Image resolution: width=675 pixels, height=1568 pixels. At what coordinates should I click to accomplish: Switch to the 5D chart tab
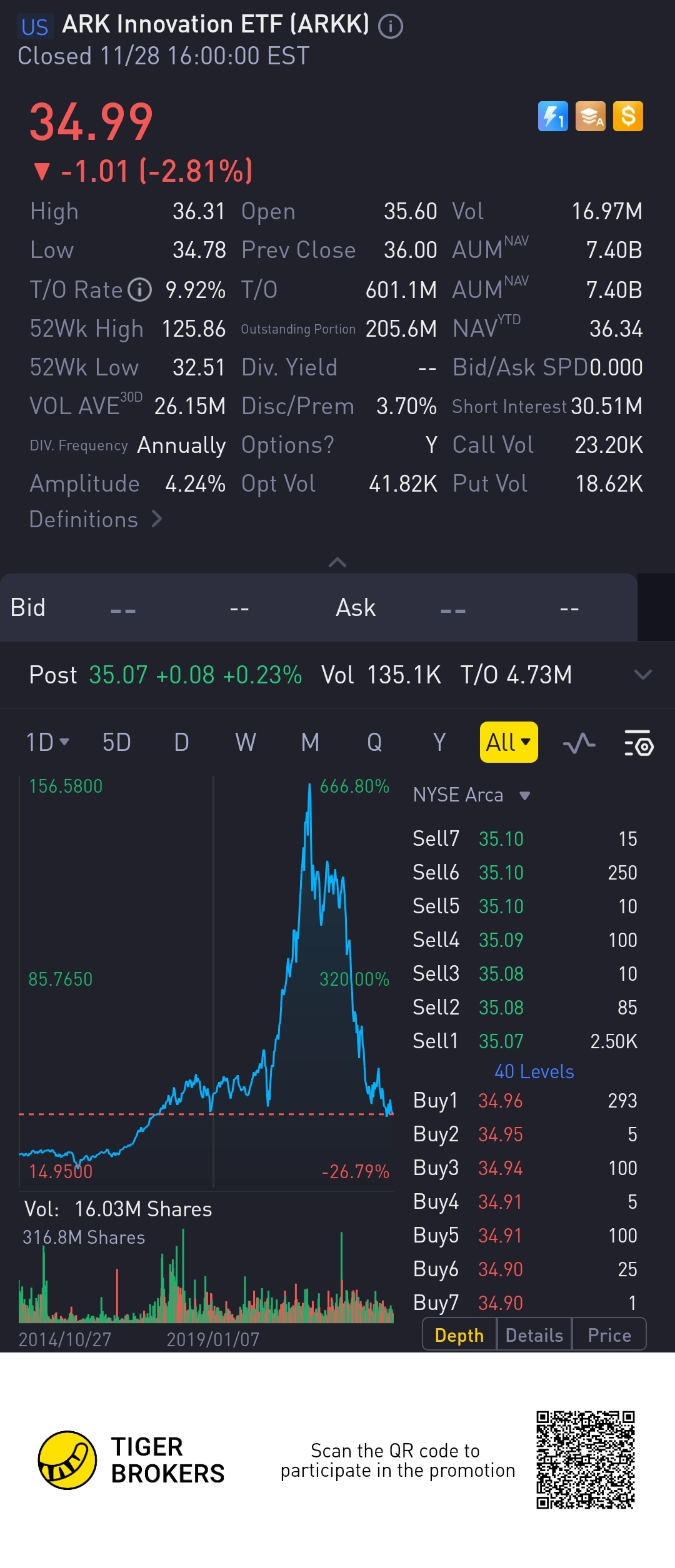tap(117, 743)
